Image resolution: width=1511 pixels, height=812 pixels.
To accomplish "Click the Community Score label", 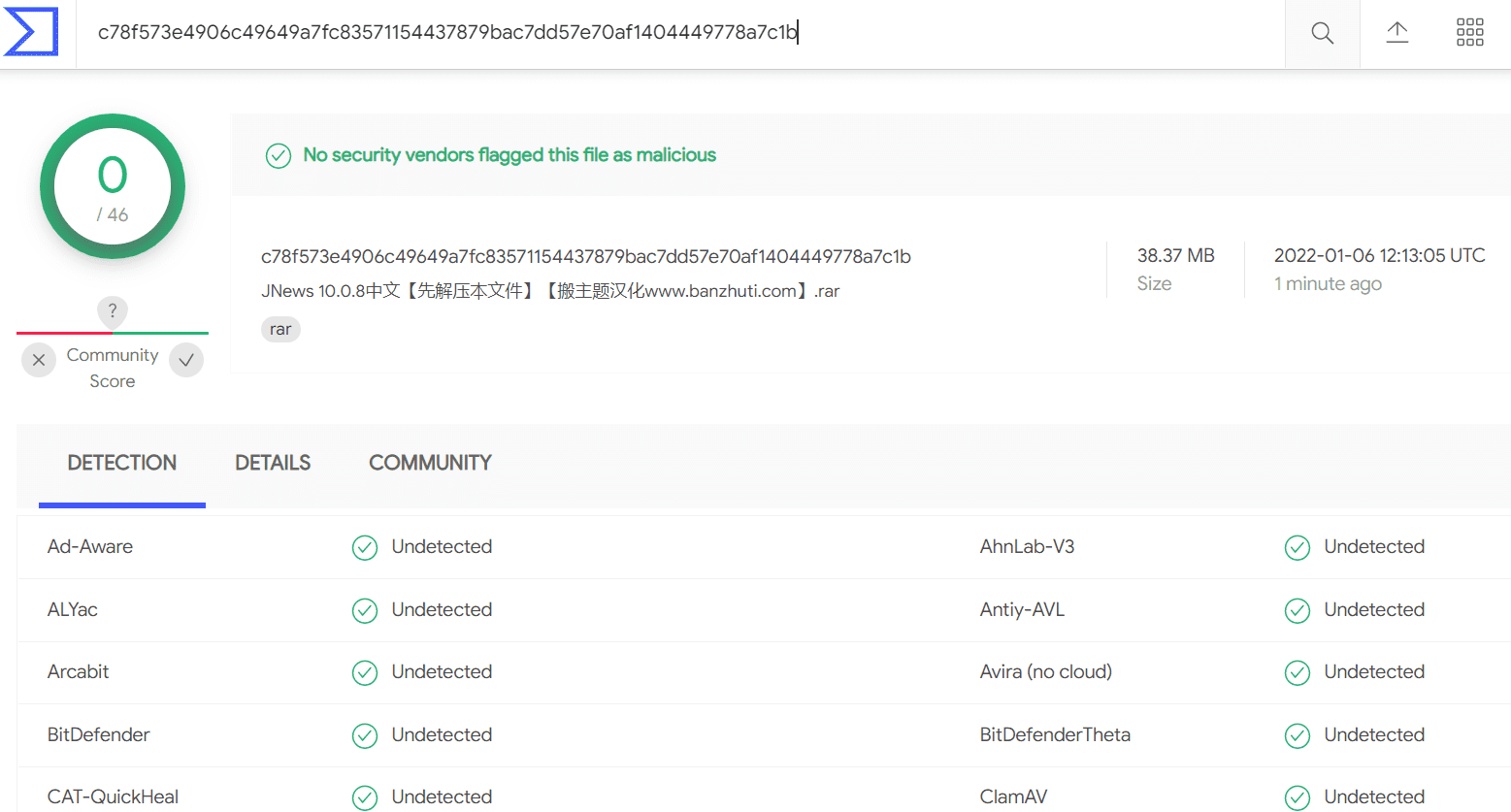I will [x=113, y=369].
